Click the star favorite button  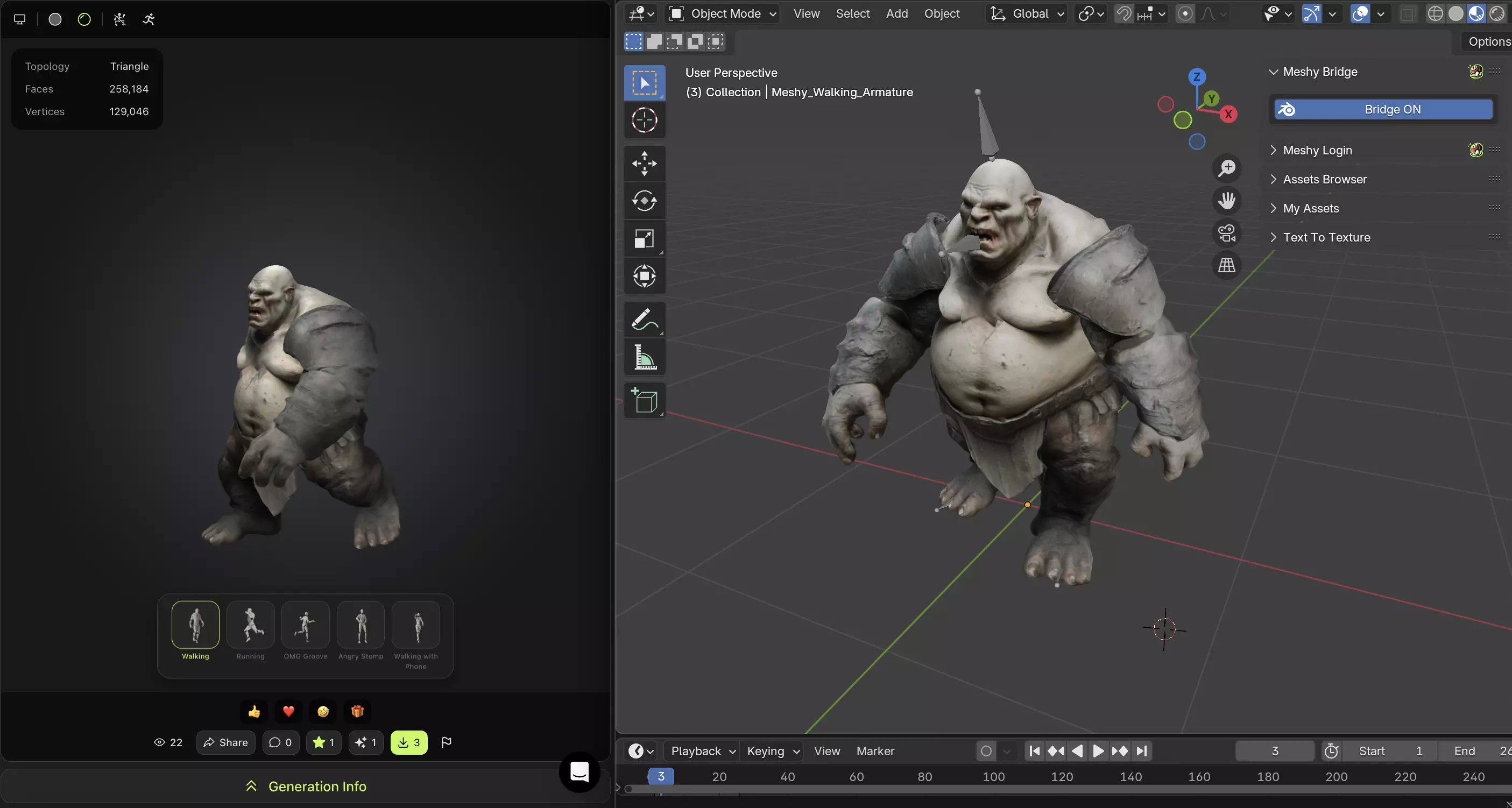pyautogui.click(x=323, y=742)
